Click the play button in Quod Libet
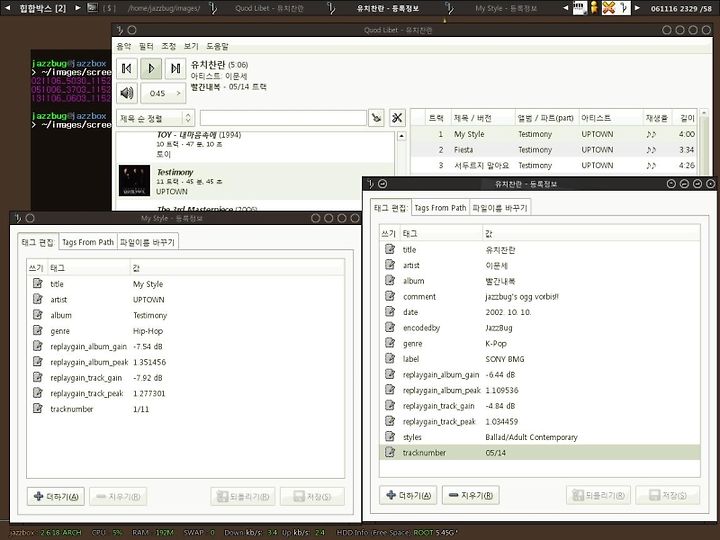Image resolution: width=720 pixels, height=540 pixels. [x=151, y=68]
